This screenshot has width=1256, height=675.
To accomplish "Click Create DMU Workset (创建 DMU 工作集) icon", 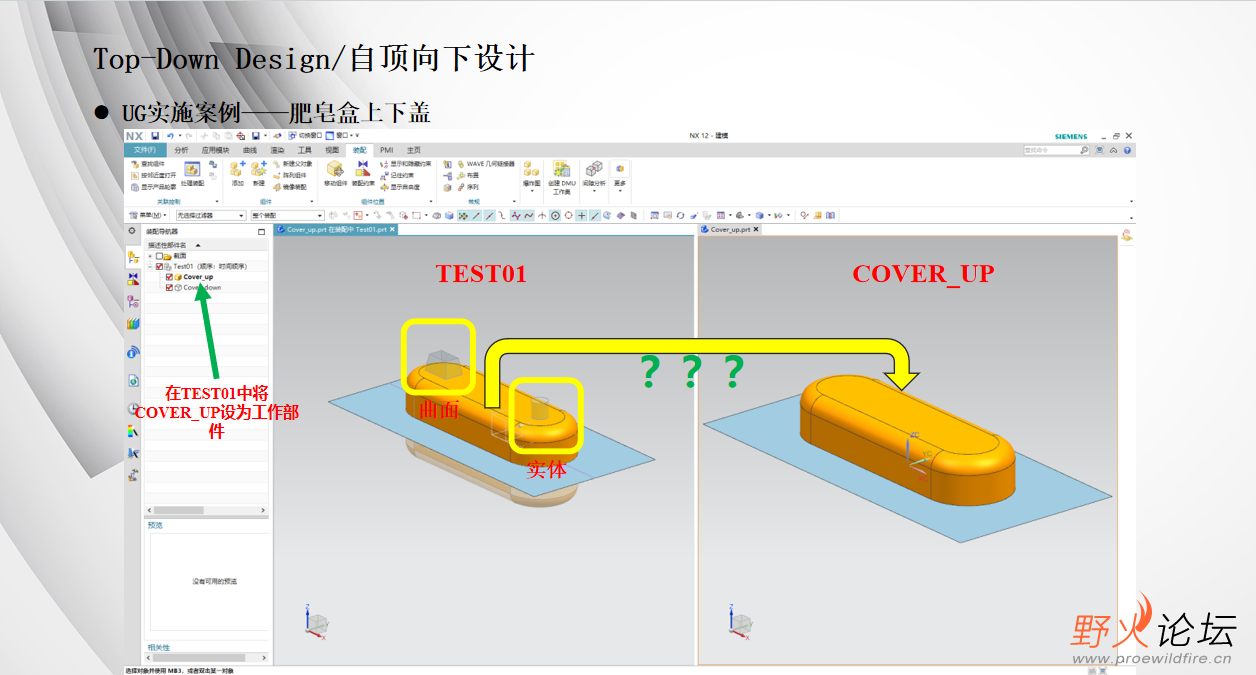I will 563,176.
